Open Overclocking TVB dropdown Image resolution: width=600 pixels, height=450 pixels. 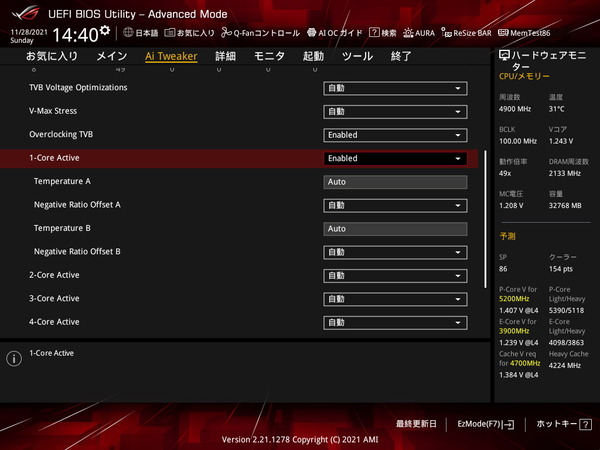click(395, 135)
